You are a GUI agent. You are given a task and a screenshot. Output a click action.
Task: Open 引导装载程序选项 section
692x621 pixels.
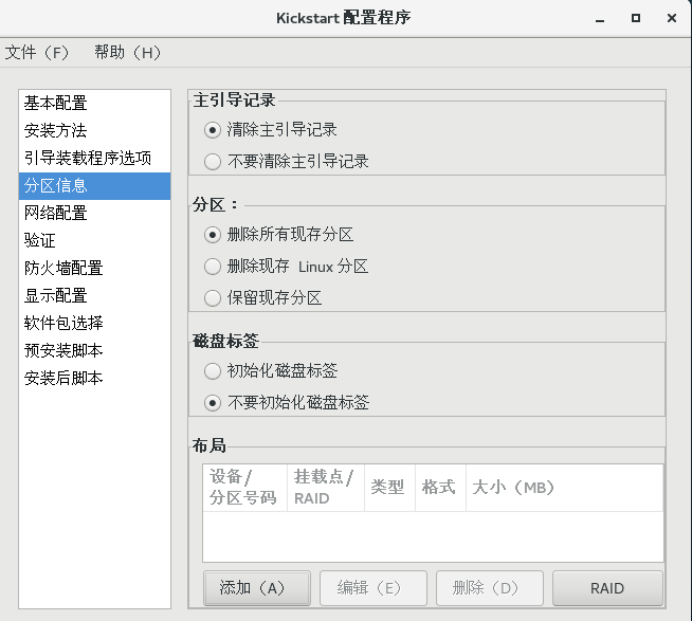point(94,158)
